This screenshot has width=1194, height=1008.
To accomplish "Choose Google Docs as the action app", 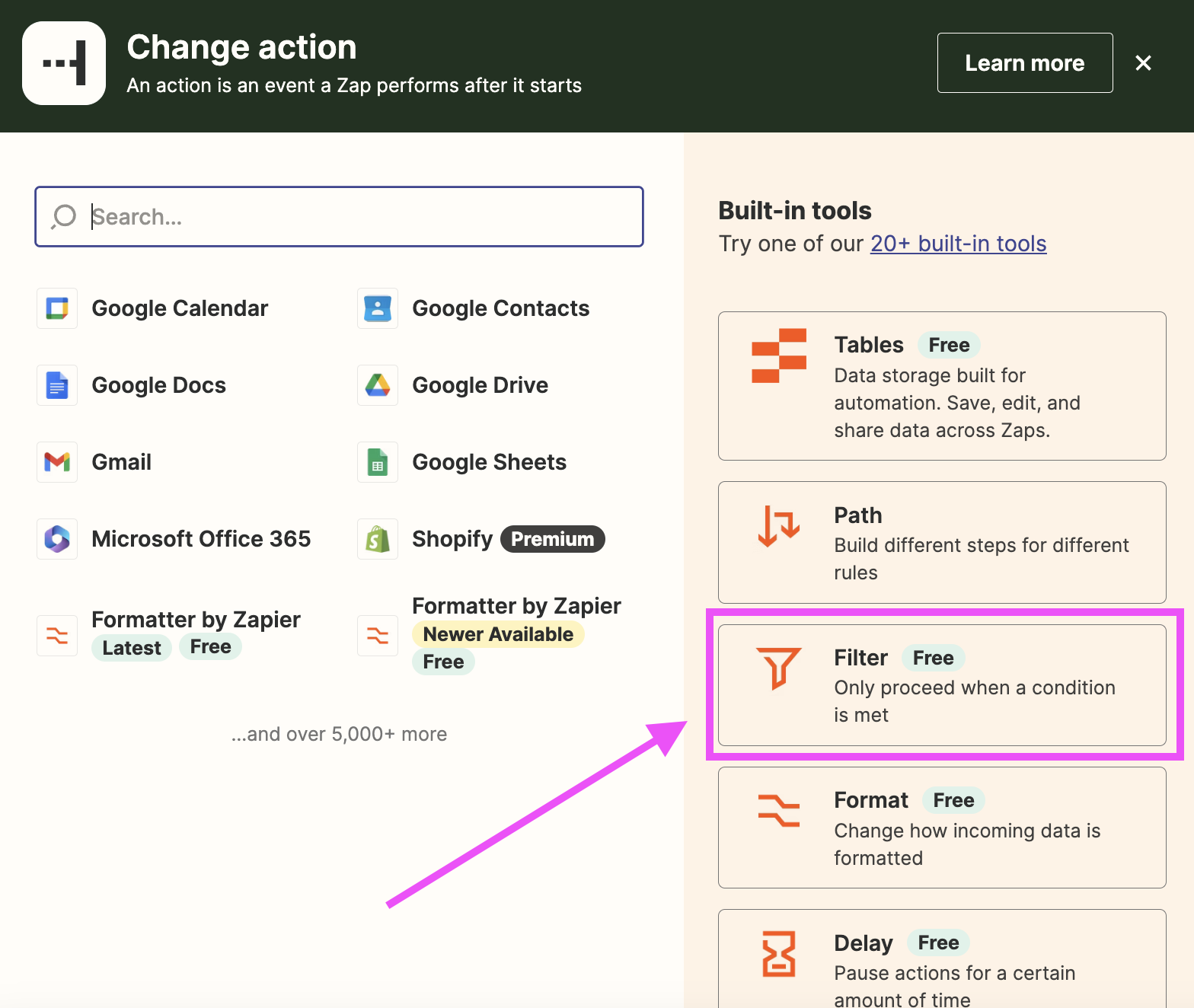I will [x=158, y=385].
